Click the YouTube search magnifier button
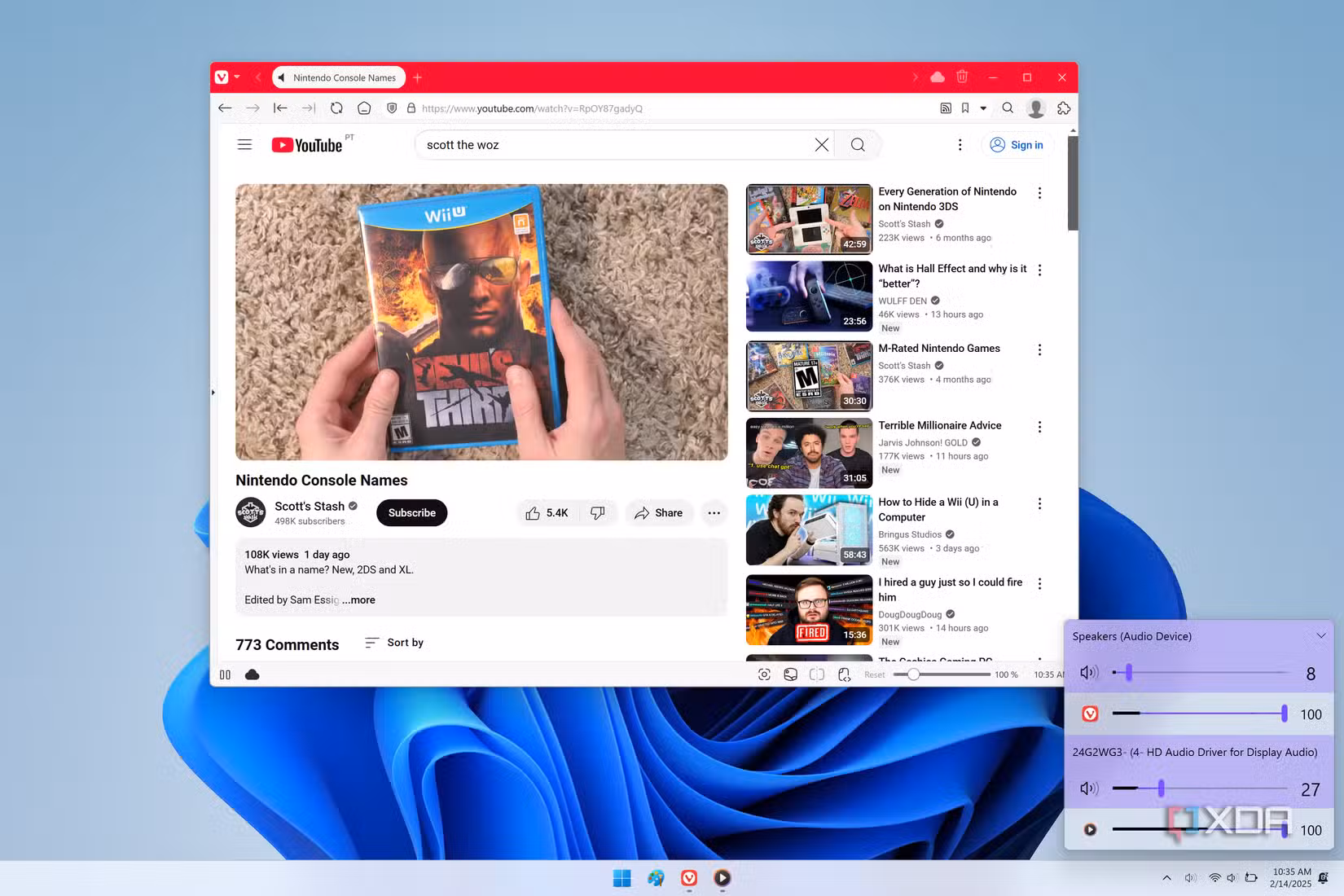Screen dimensions: 1344x896 click(x=858, y=144)
